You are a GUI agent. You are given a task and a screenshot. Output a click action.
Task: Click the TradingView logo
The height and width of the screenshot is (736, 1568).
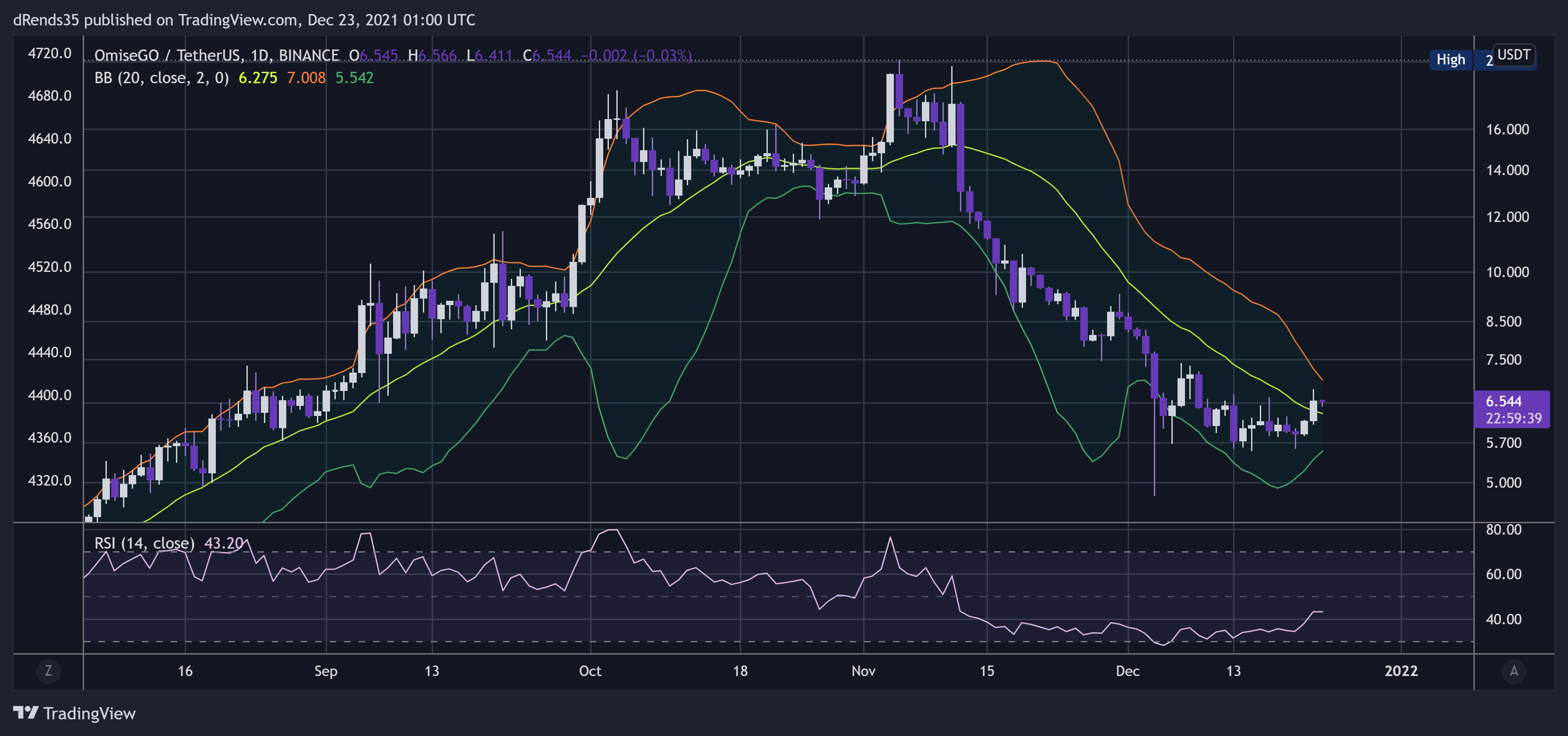74,713
